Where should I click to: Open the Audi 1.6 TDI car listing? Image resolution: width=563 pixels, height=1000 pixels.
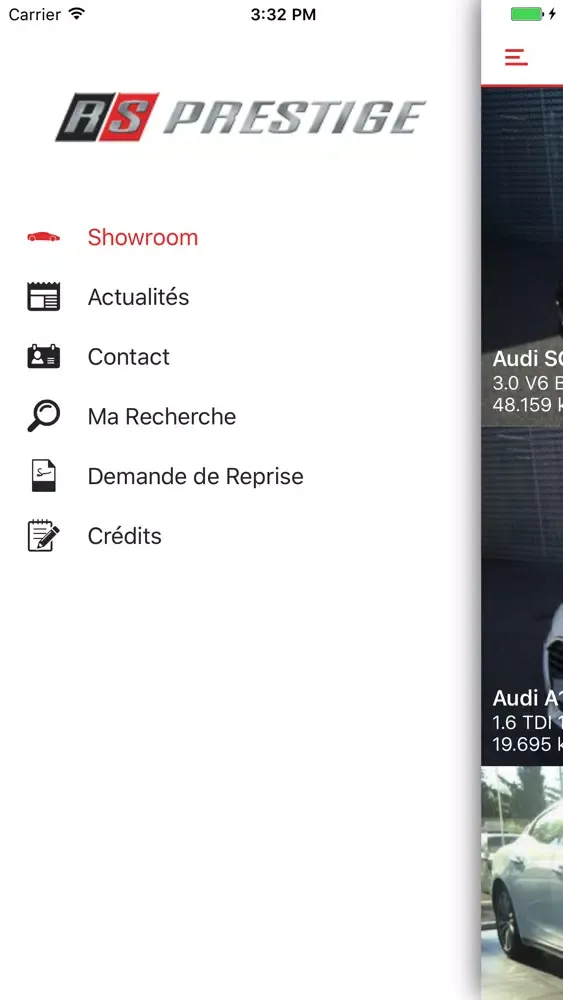point(522,596)
